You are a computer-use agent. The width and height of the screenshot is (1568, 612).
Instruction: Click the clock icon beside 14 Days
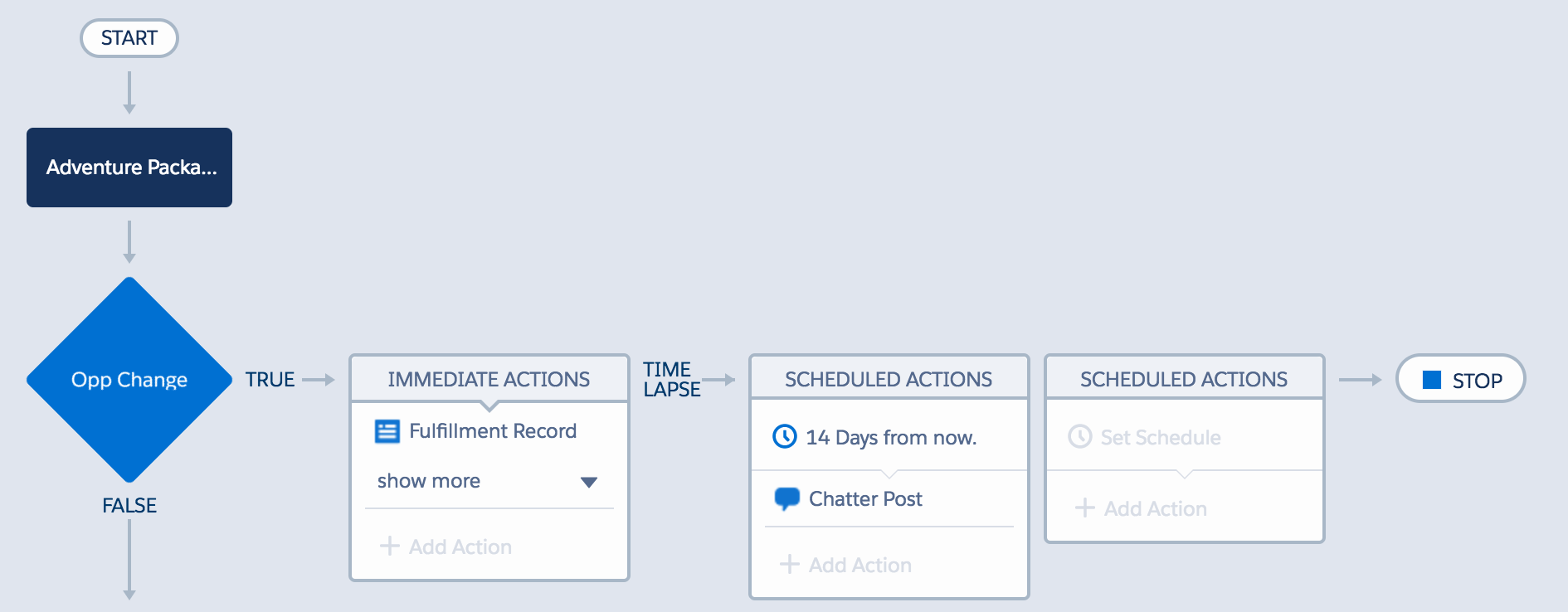pos(785,436)
